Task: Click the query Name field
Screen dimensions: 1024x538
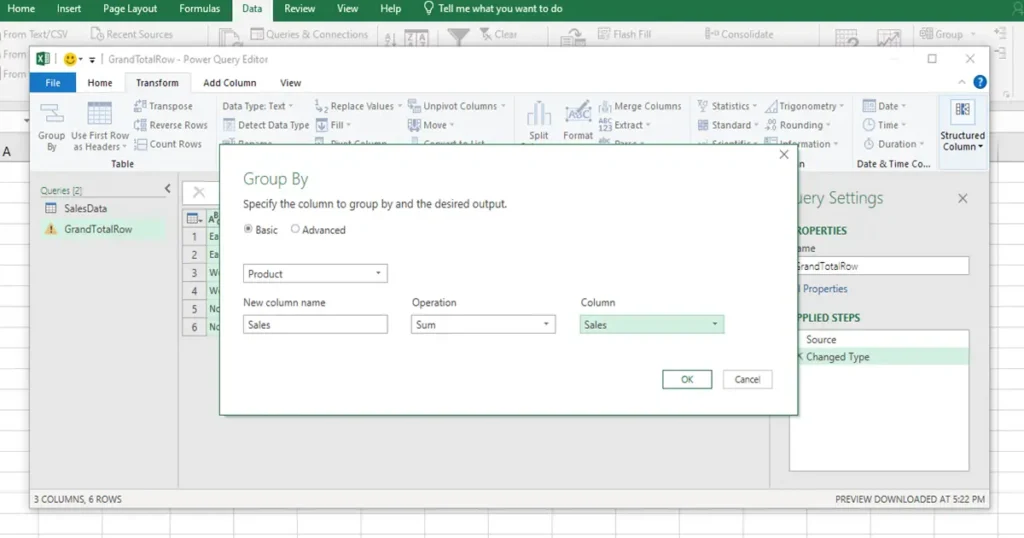Action: [x=882, y=266]
